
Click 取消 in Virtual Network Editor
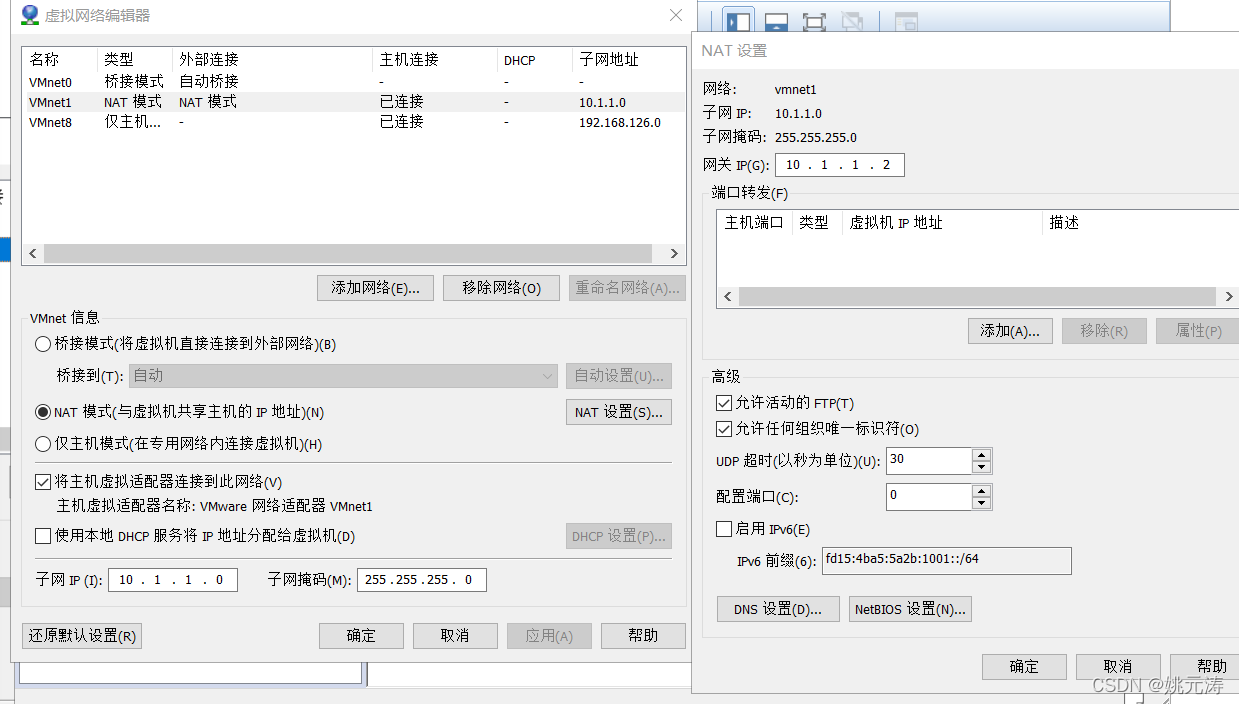[x=455, y=636]
